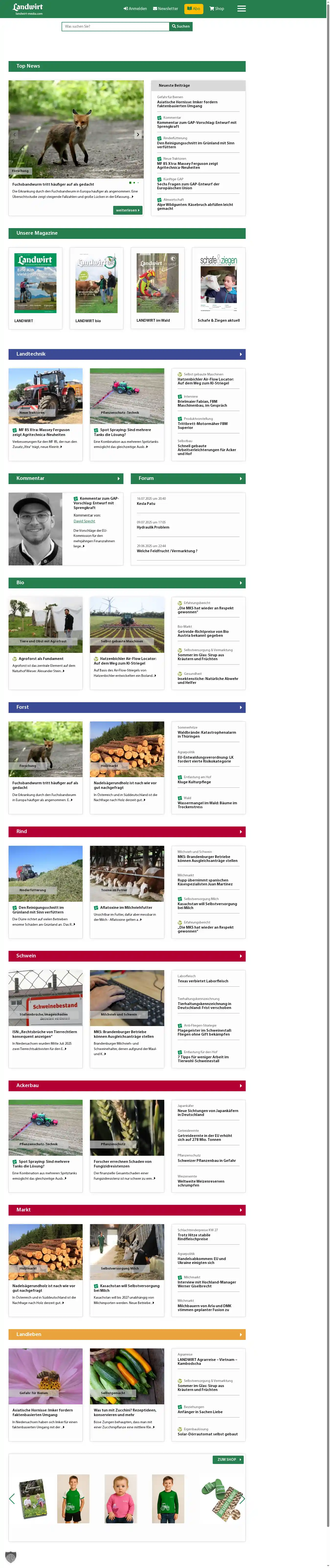Open the blue Forst section header
Viewport: 330px width, 1568px height.
(127, 707)
